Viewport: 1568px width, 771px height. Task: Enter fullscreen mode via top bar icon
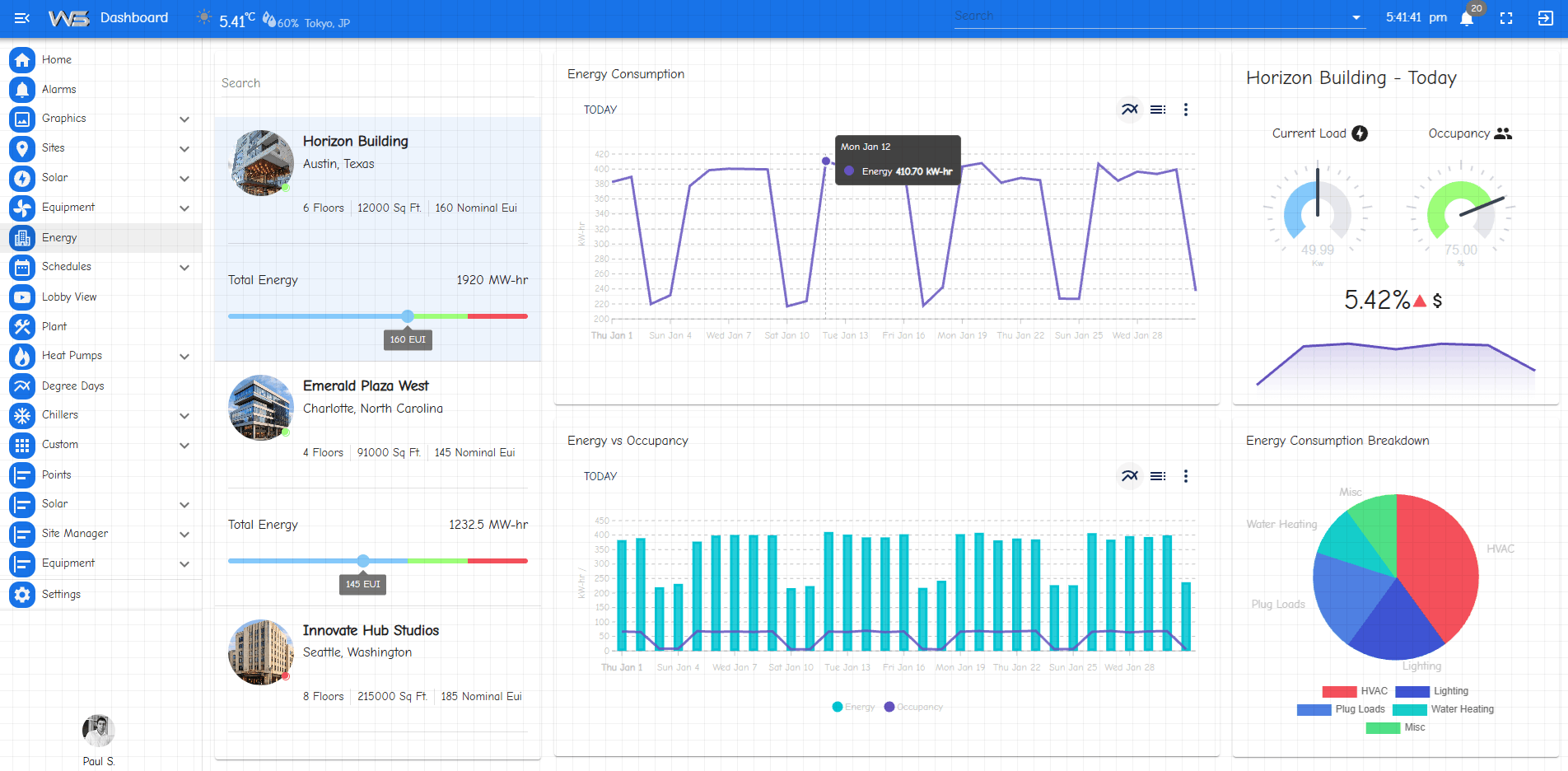[1506, 18]
